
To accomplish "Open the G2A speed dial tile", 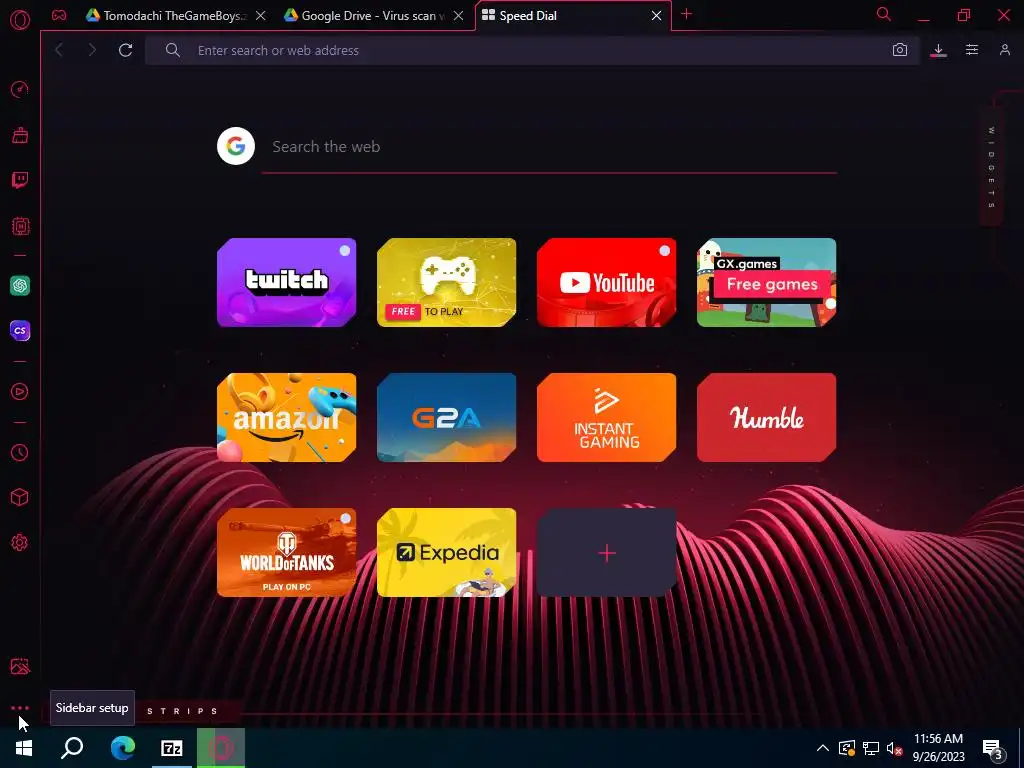I will coord(447,417).
